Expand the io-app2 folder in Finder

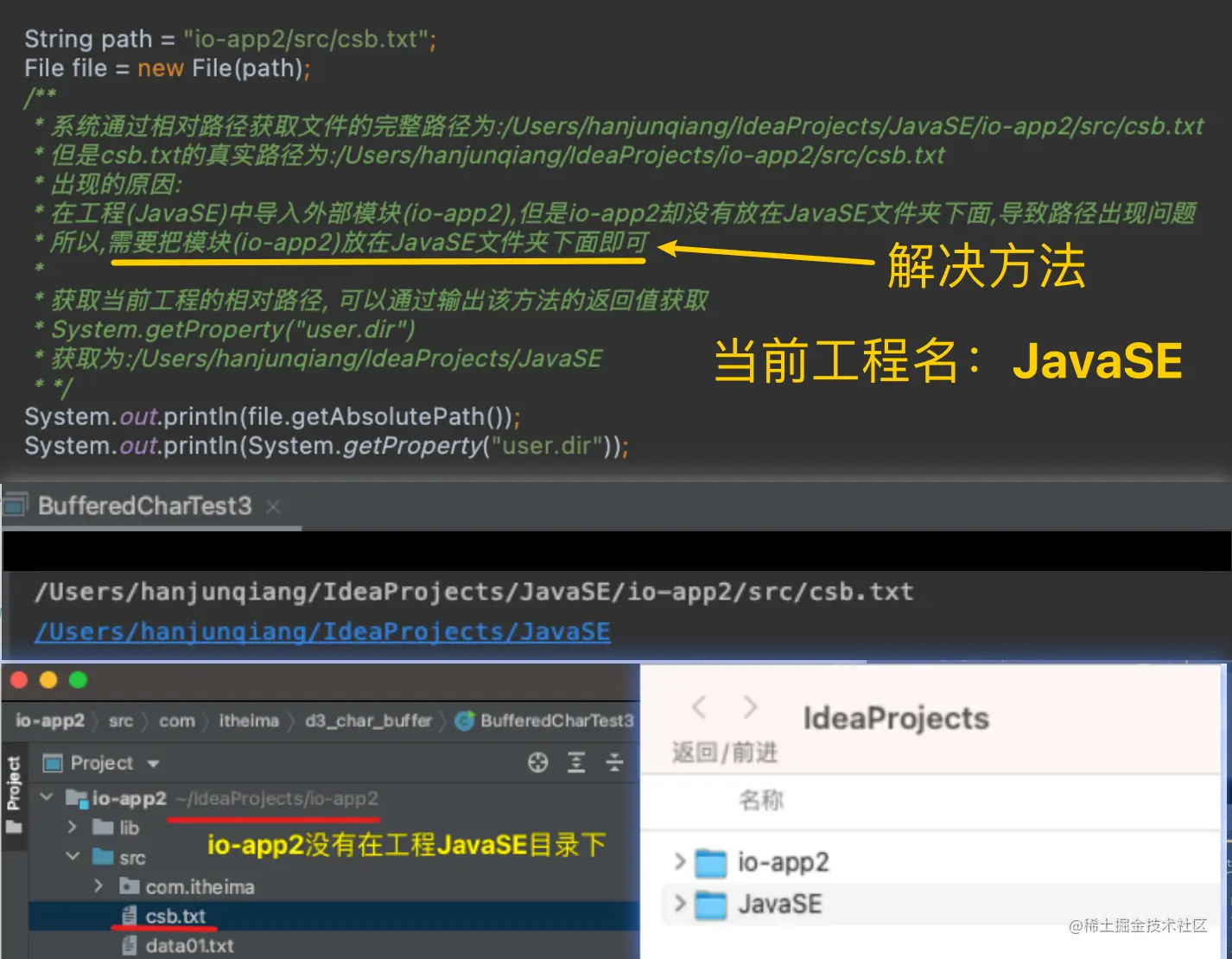click(x=680, y=861)
